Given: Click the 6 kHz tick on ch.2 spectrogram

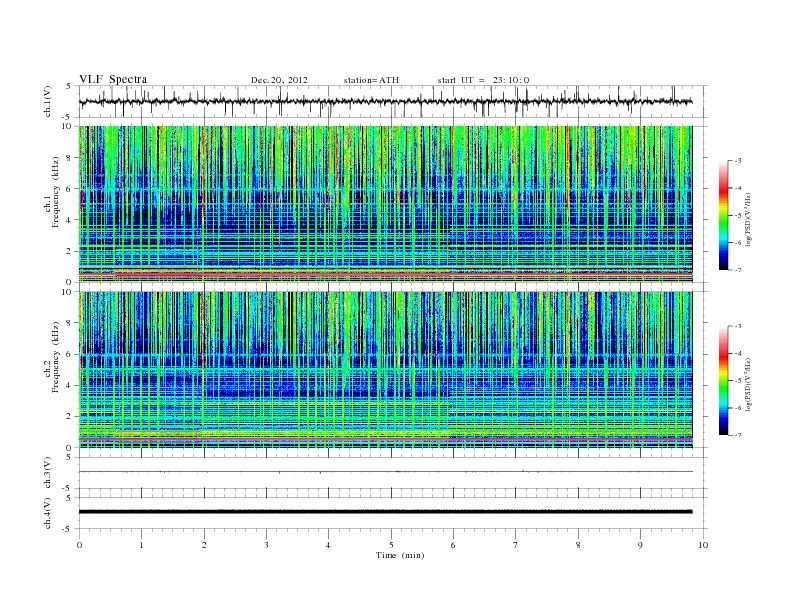Looking at the screenshot, I should coord(69,354).
